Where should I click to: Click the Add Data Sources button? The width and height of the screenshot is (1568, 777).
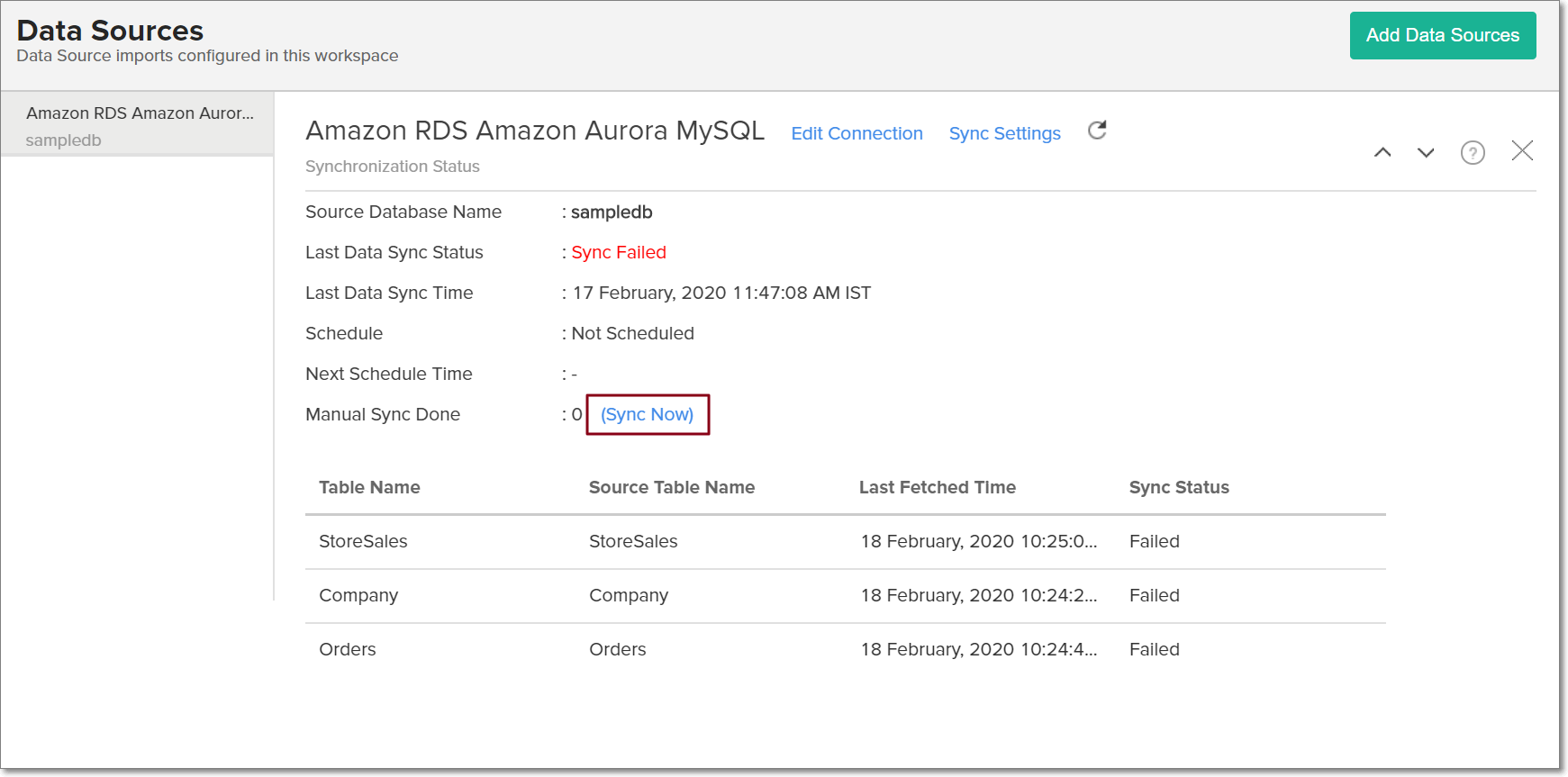pos(1442,36)
